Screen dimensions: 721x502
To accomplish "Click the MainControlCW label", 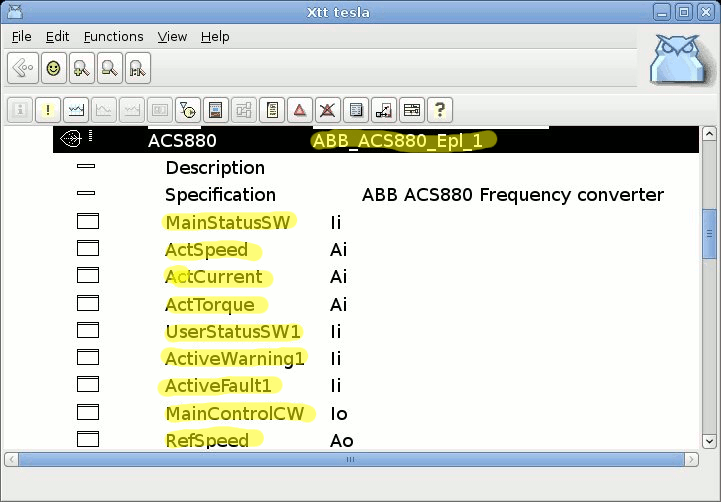I will (235, 413).
